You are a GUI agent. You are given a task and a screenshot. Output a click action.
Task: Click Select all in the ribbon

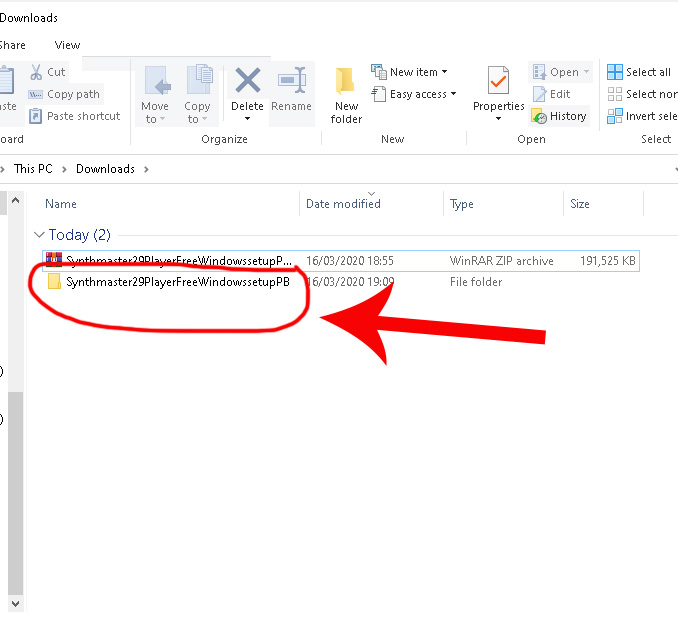[639, 72]
